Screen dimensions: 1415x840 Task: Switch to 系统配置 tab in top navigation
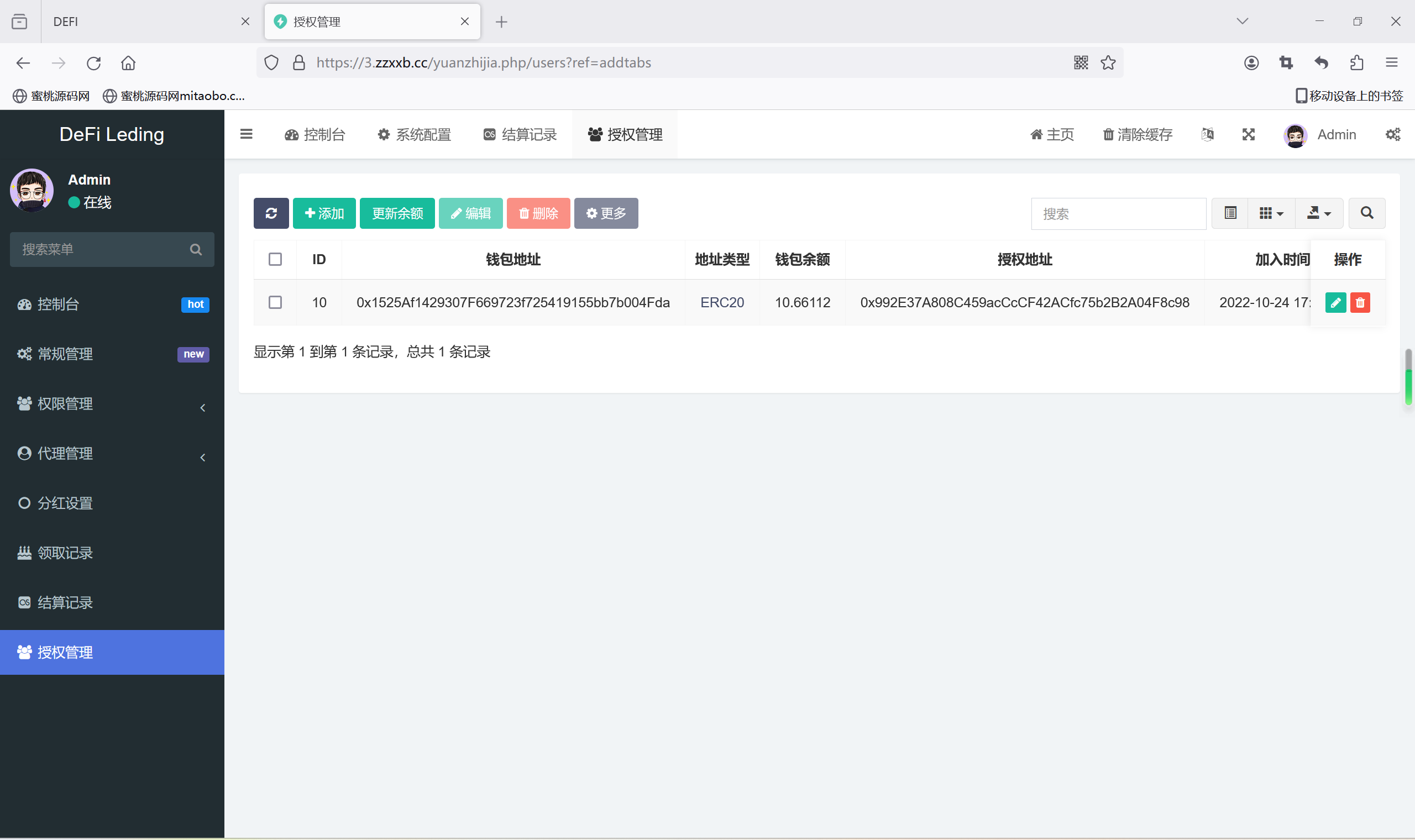pos(414,134)
